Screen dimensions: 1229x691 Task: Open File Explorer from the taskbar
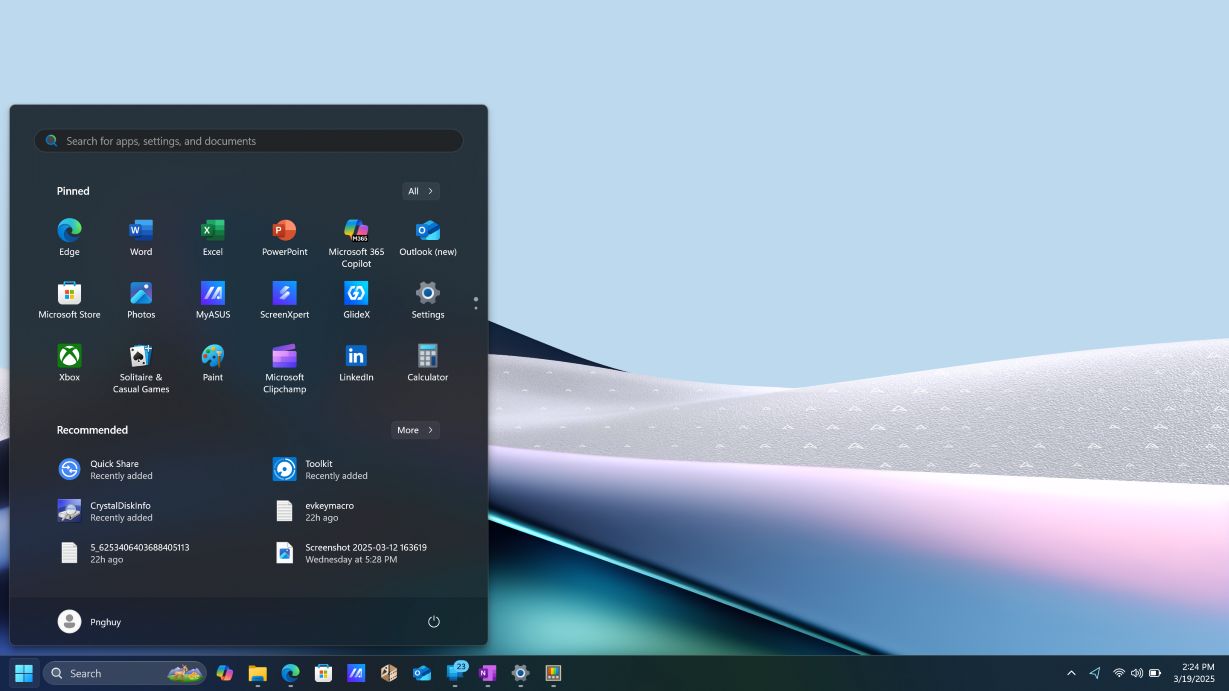(257, 673)
